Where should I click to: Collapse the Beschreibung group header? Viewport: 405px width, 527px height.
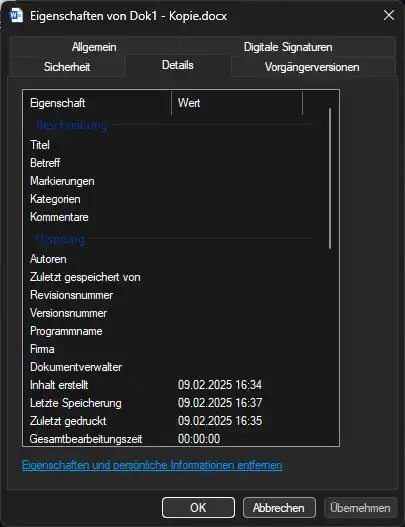(x=72, y=125)
